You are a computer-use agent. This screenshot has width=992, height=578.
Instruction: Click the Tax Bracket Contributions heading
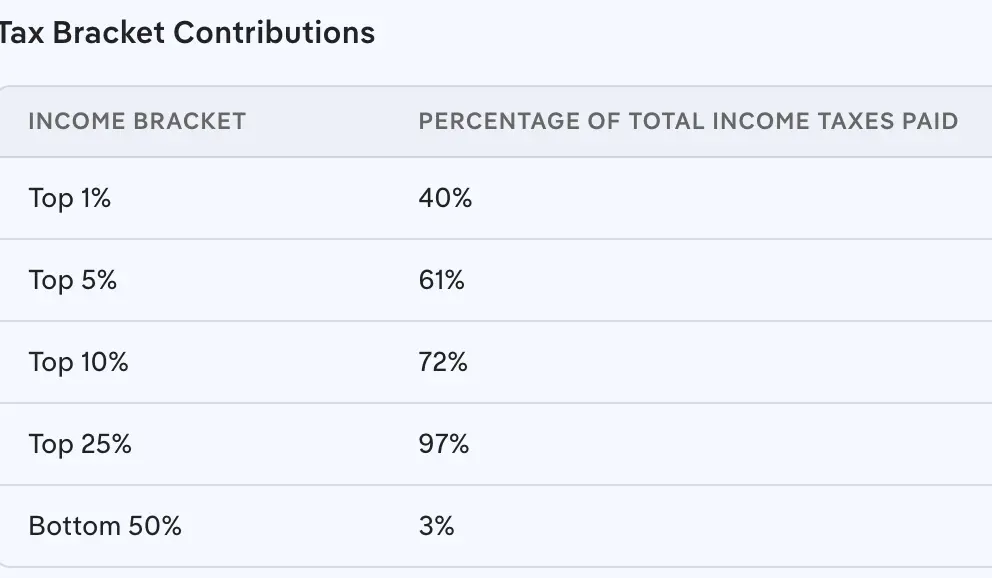tap(186, 32)
